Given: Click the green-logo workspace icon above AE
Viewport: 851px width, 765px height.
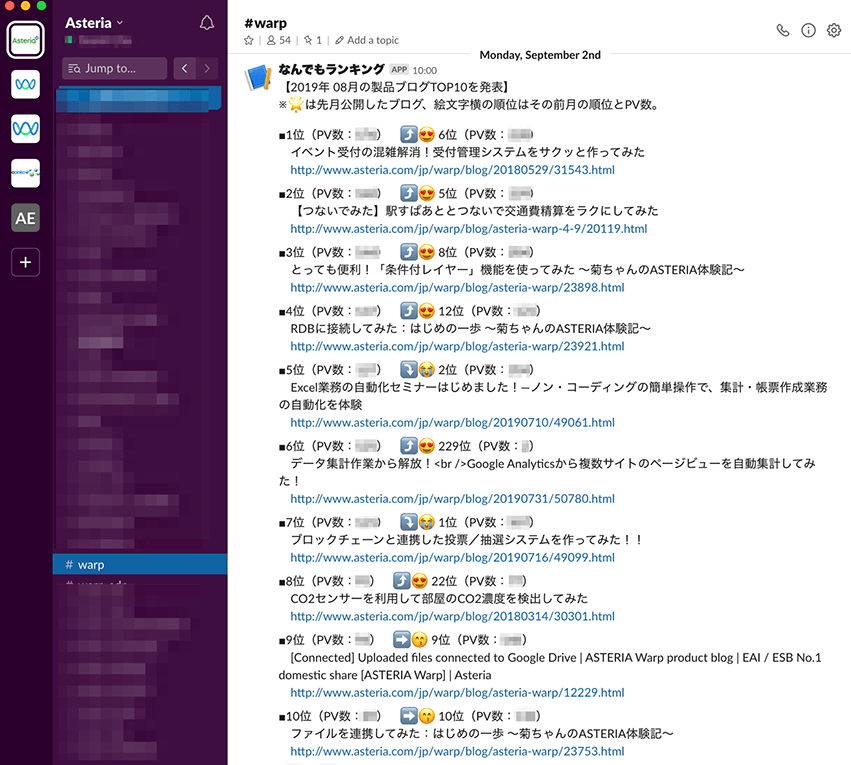Looking at the screenshot, I should click(26, 174).
